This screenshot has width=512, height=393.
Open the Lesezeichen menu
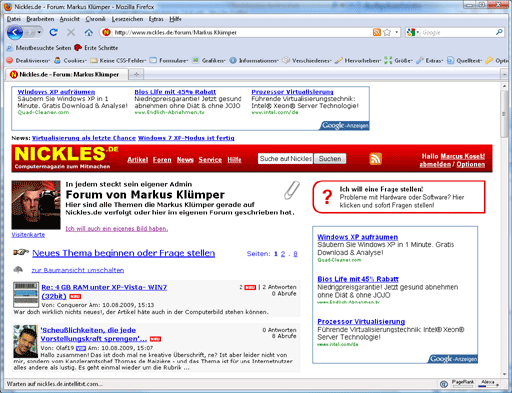coord(127,19)
